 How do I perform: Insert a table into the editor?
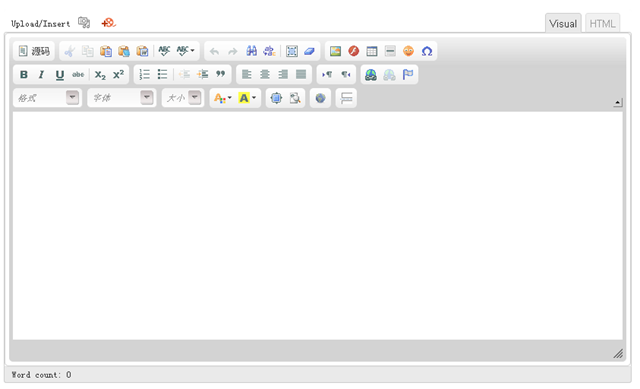point(371,51)
